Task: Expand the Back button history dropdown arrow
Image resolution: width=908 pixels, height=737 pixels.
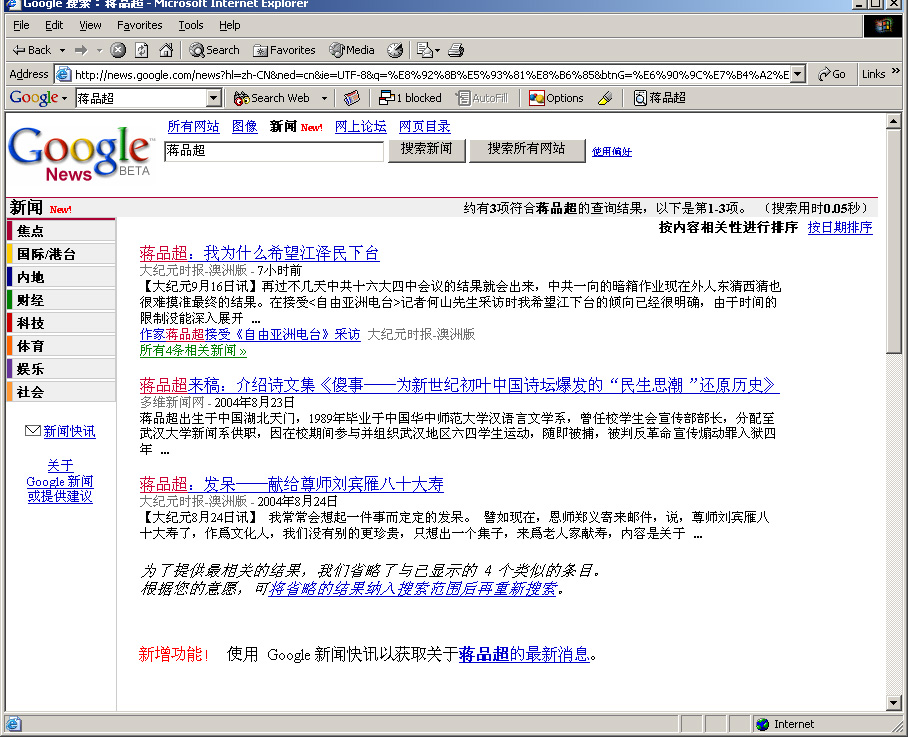Action: (x=62, y=50)
